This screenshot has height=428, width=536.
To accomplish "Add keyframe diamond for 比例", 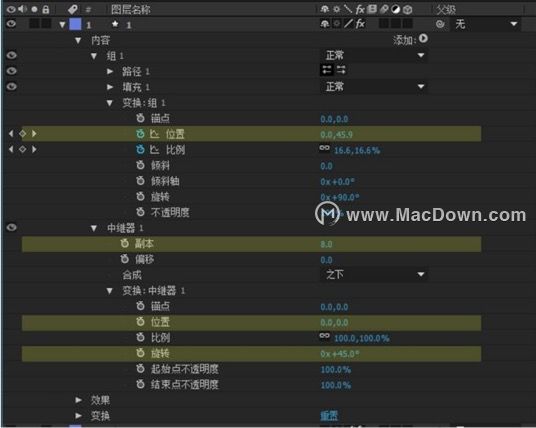I will tap(23, 149).
